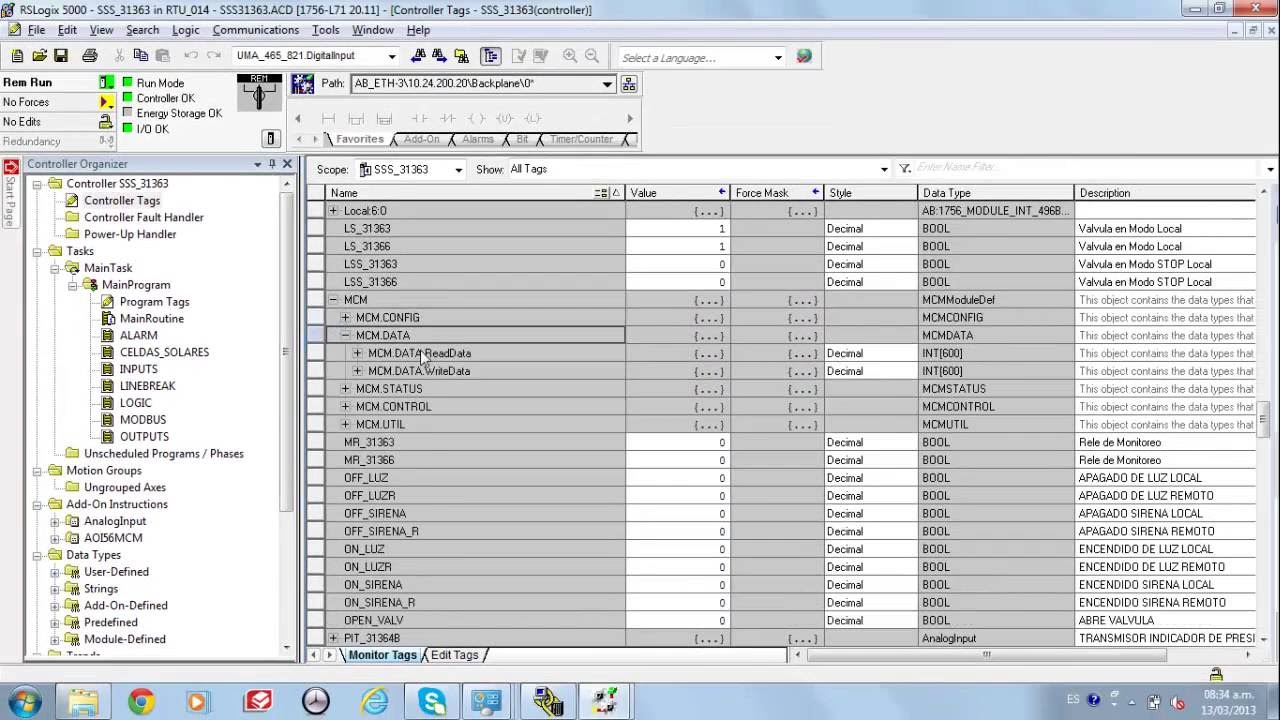Switch to the Edit Tags tab
Screen dimensions: 1280x720
(x=455, y=655)
